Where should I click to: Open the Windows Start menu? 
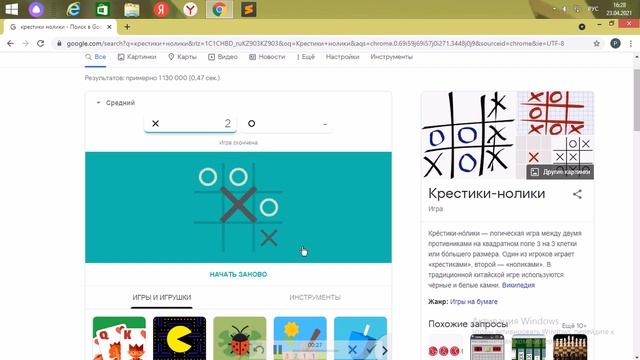(11, 9)
